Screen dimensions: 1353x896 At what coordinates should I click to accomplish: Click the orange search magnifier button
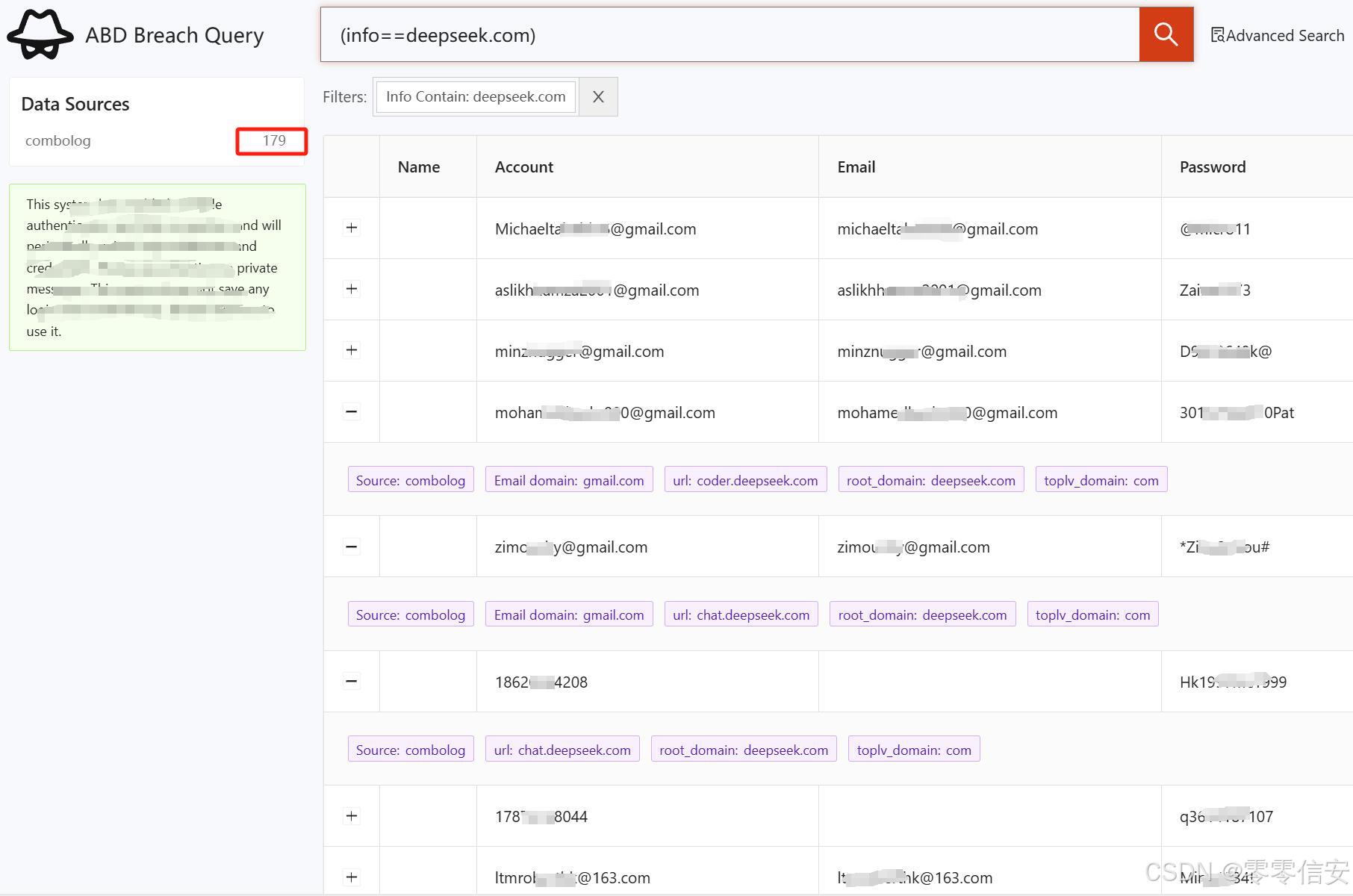1166,34
